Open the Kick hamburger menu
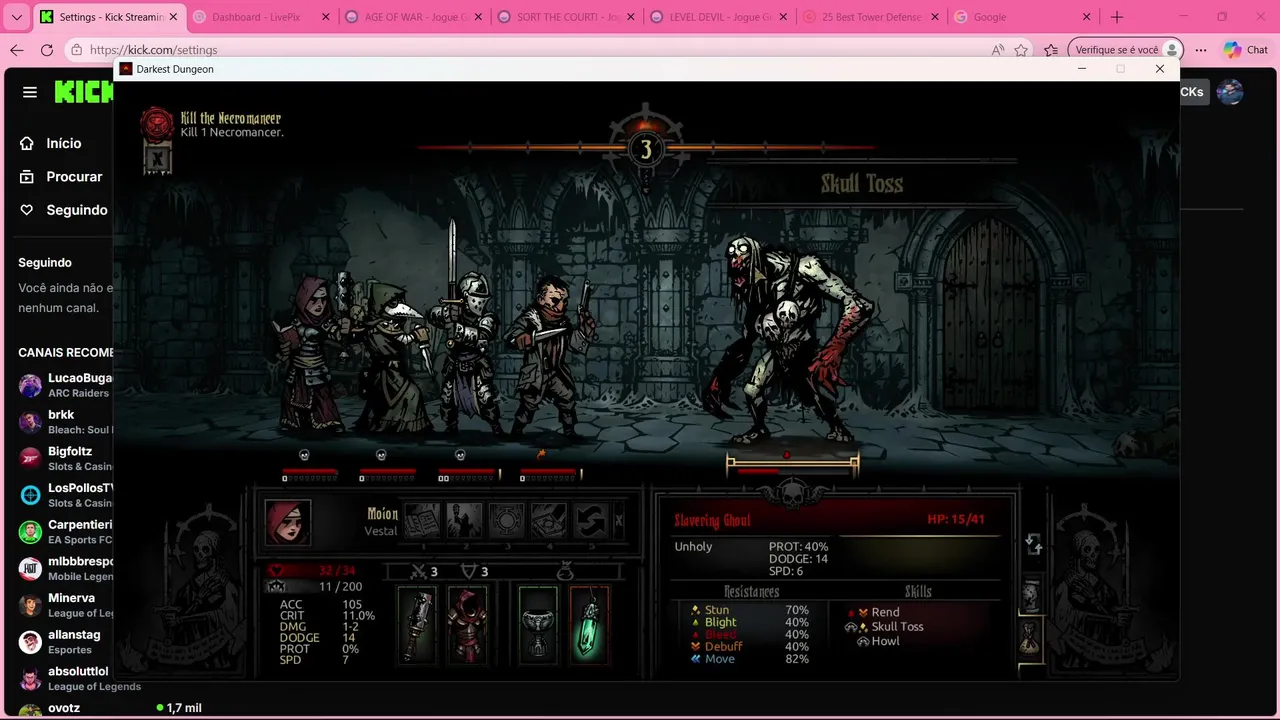The image size is (1280, 720). pos(30,92)
